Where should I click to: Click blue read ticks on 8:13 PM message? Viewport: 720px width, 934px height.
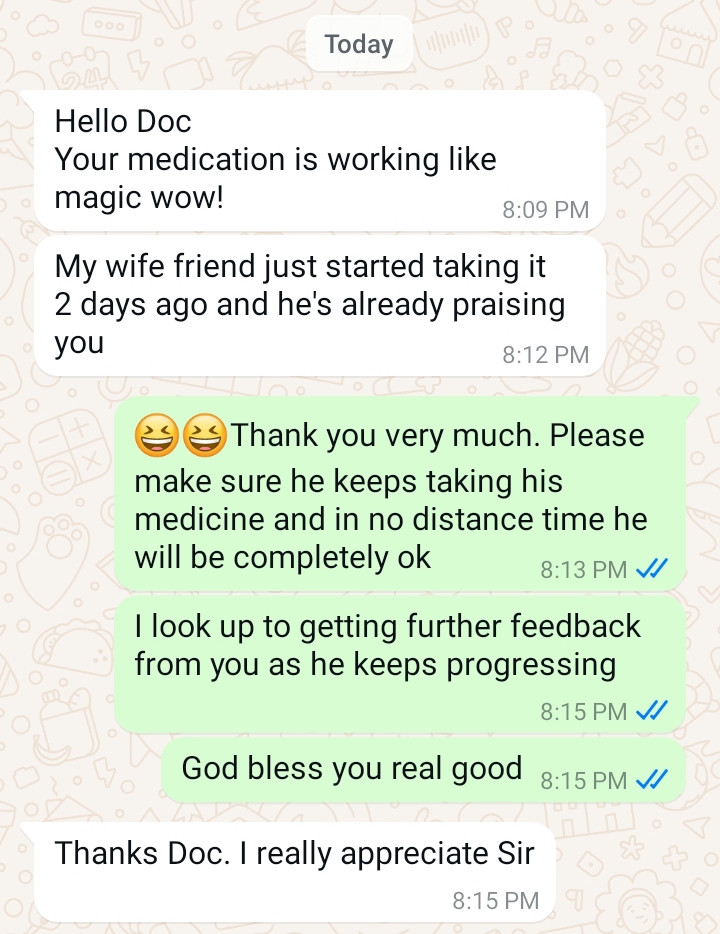tap(652, 569)
